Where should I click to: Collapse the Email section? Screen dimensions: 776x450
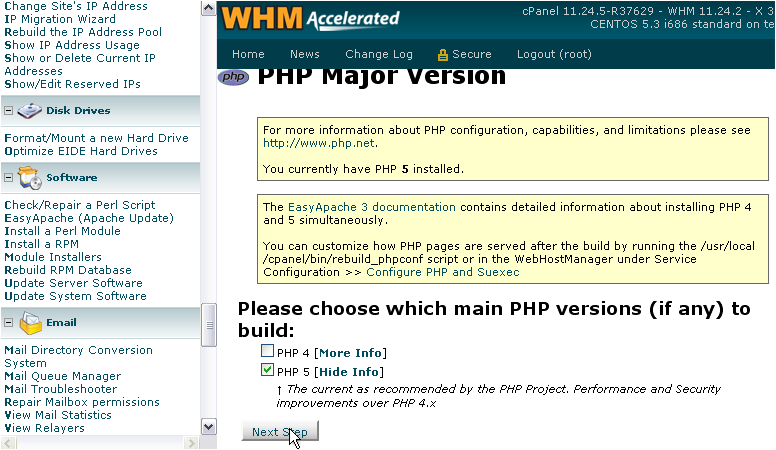coord(9,323)
